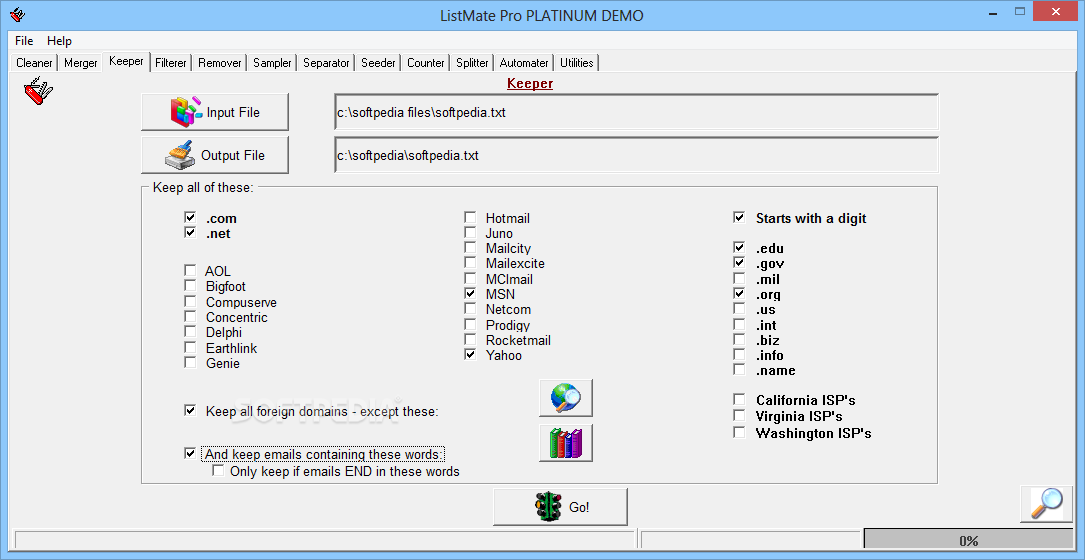Tick the .us checkbox
This screenshot has height=560, width=1085.
(740, 309)
